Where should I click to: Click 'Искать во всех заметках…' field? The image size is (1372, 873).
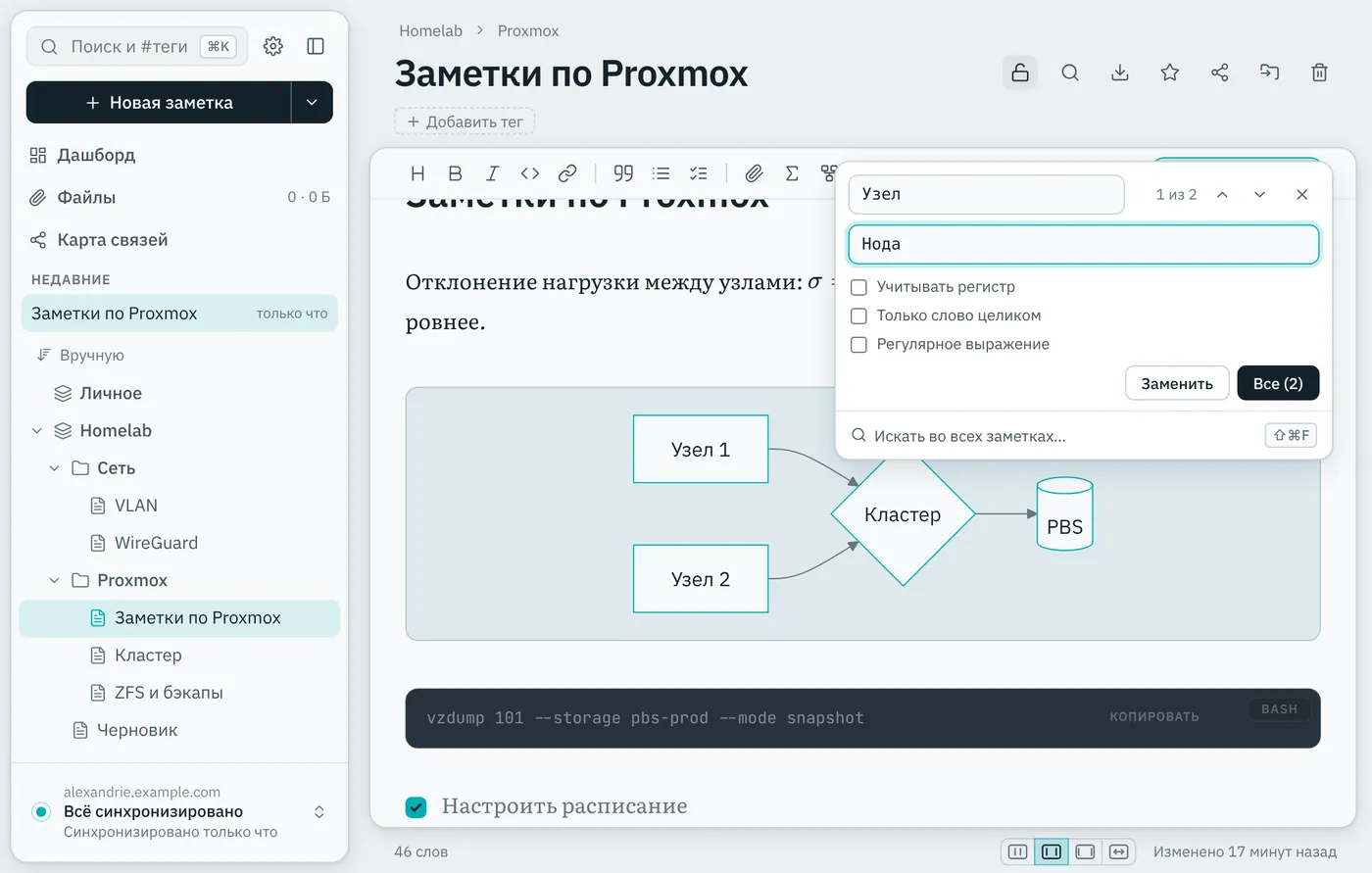[x=1083, y=436]
